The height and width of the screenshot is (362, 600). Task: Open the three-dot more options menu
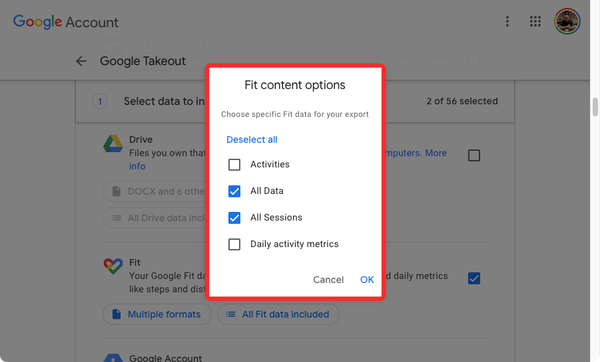(507, 21)
